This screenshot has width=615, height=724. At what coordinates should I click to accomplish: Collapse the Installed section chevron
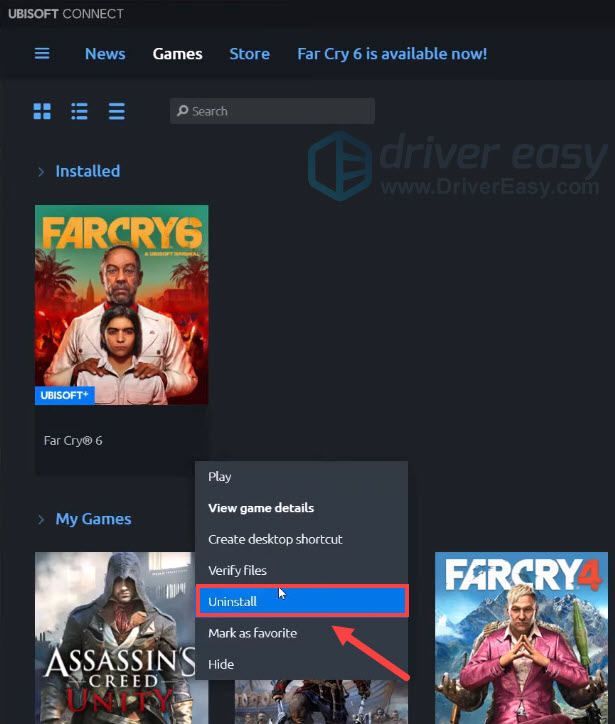tap(41, 172)
